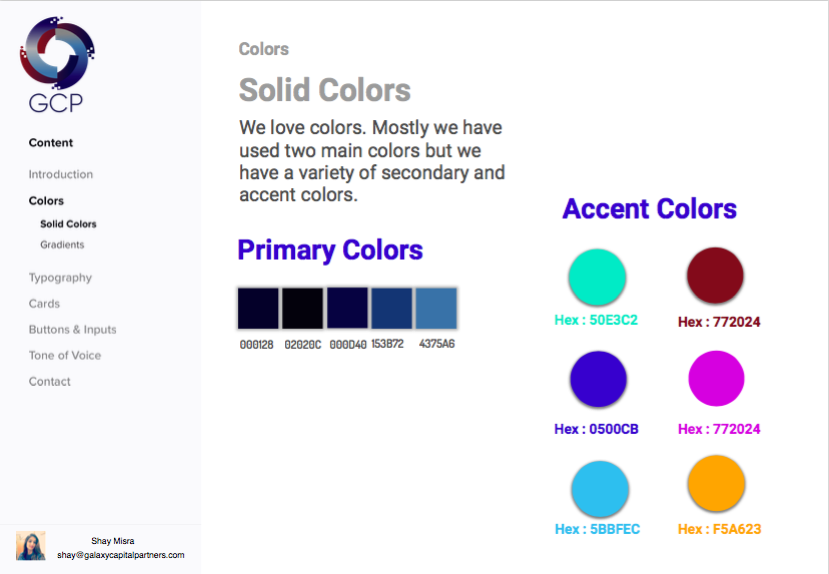Image resolution: width=829 pixels, height=574 pixels.
Task: Choose the orange F5A623 accent circle
Action: (716, 483)
